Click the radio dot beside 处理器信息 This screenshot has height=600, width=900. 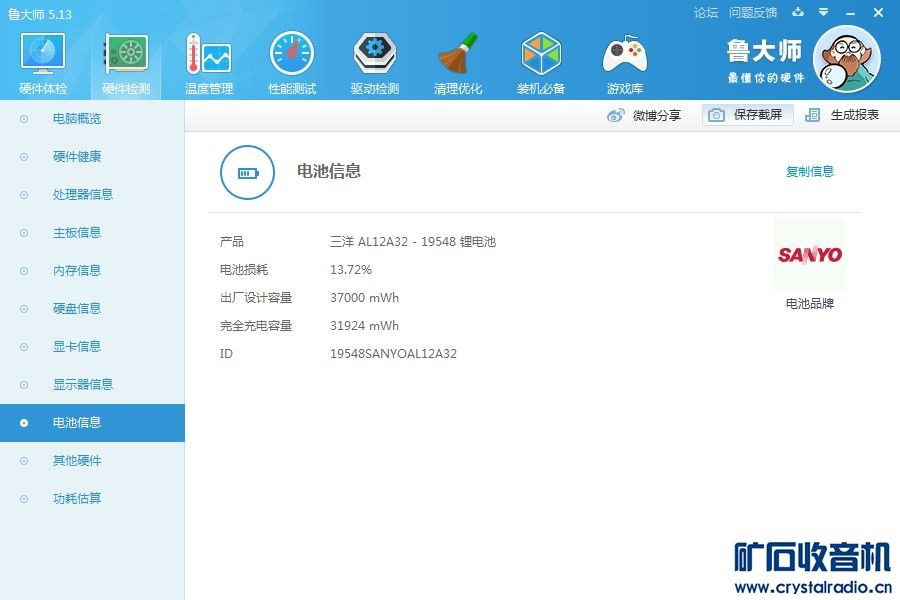click(24, 195)
